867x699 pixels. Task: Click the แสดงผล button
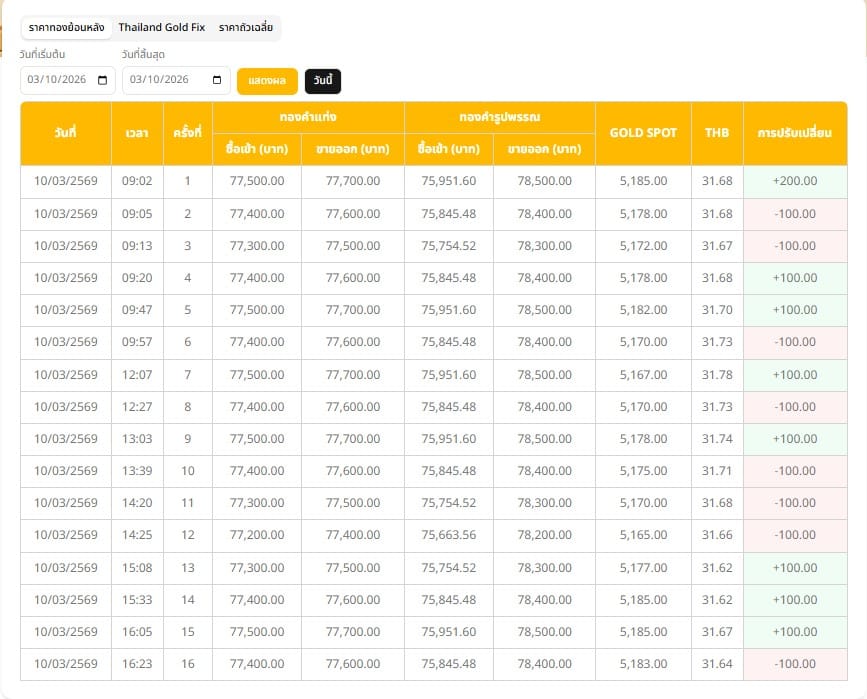(x=267, y=80)
